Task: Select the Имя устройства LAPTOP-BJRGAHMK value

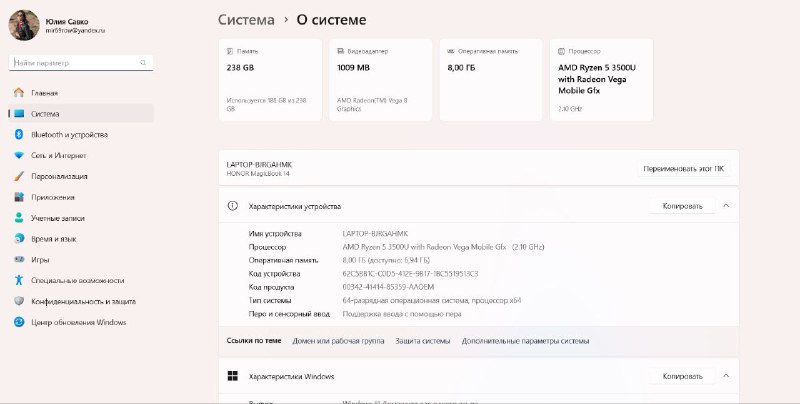Action: coord(375,234)
